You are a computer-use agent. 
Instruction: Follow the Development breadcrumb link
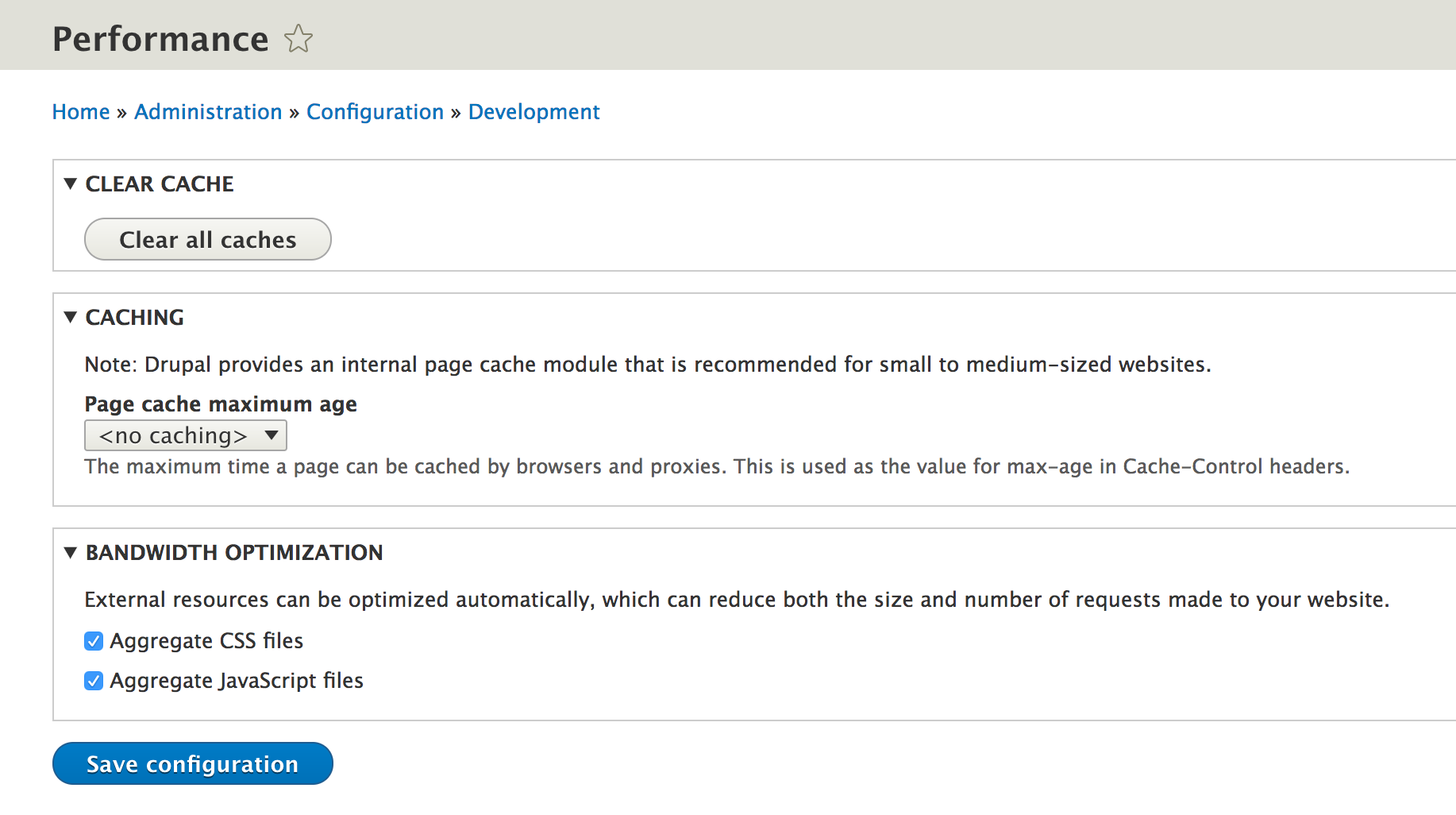(533, 112)
